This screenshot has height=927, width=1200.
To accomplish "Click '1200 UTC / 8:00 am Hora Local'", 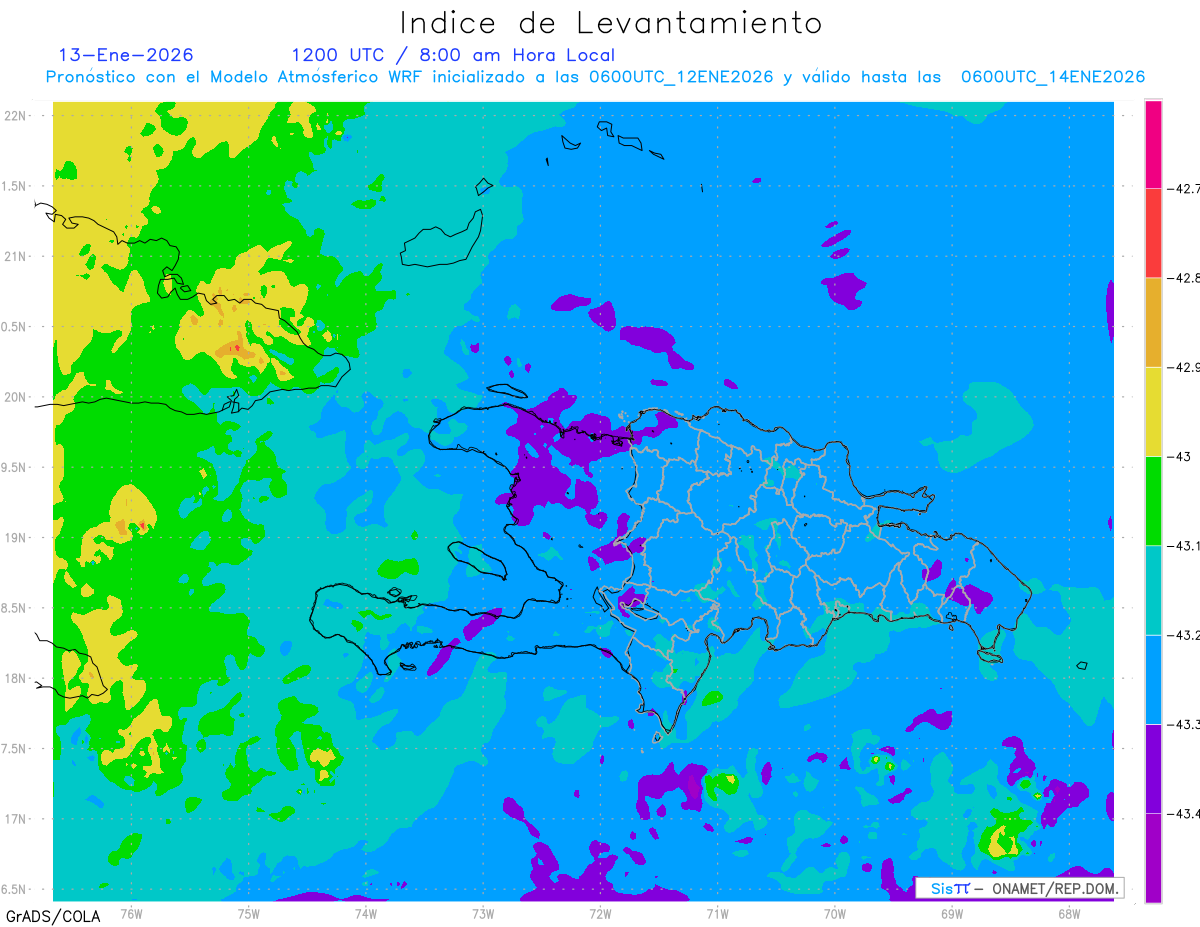I will [x=453, y=55].
